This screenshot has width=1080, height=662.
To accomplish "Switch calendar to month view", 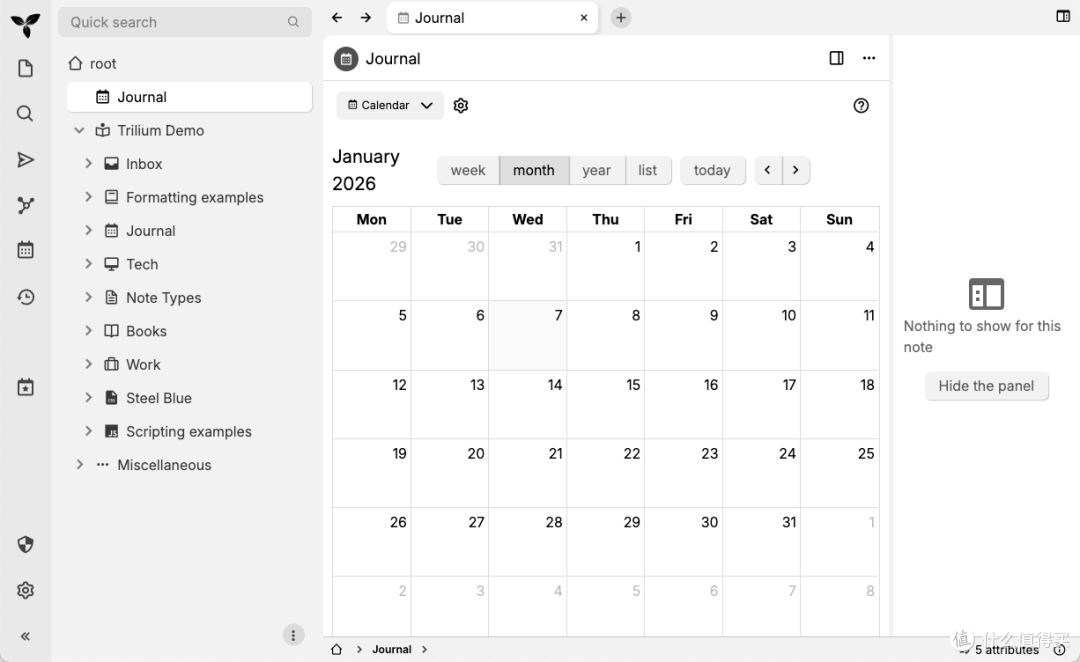I will click(x=534, y=170).
